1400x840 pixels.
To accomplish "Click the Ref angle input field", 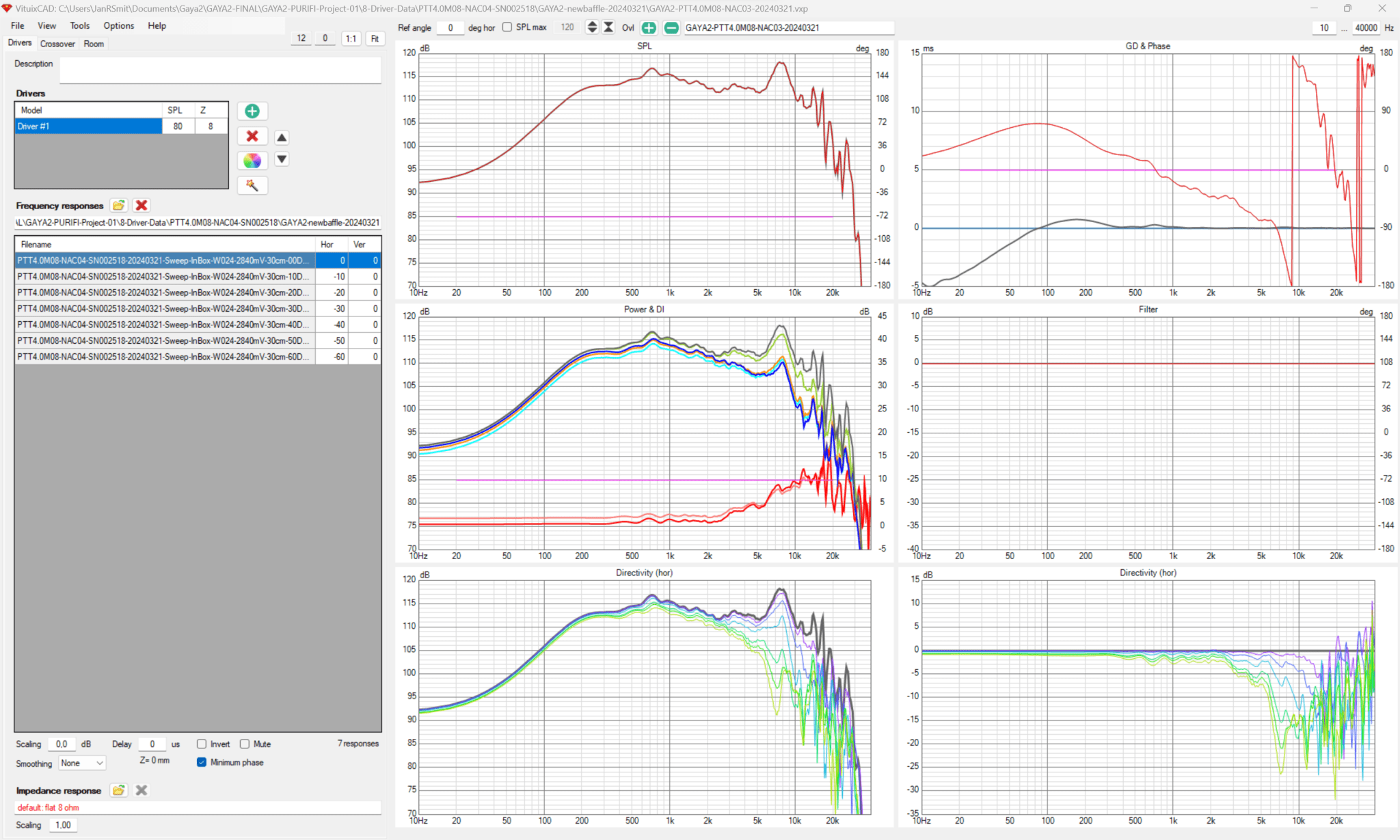I will (450, 27).
